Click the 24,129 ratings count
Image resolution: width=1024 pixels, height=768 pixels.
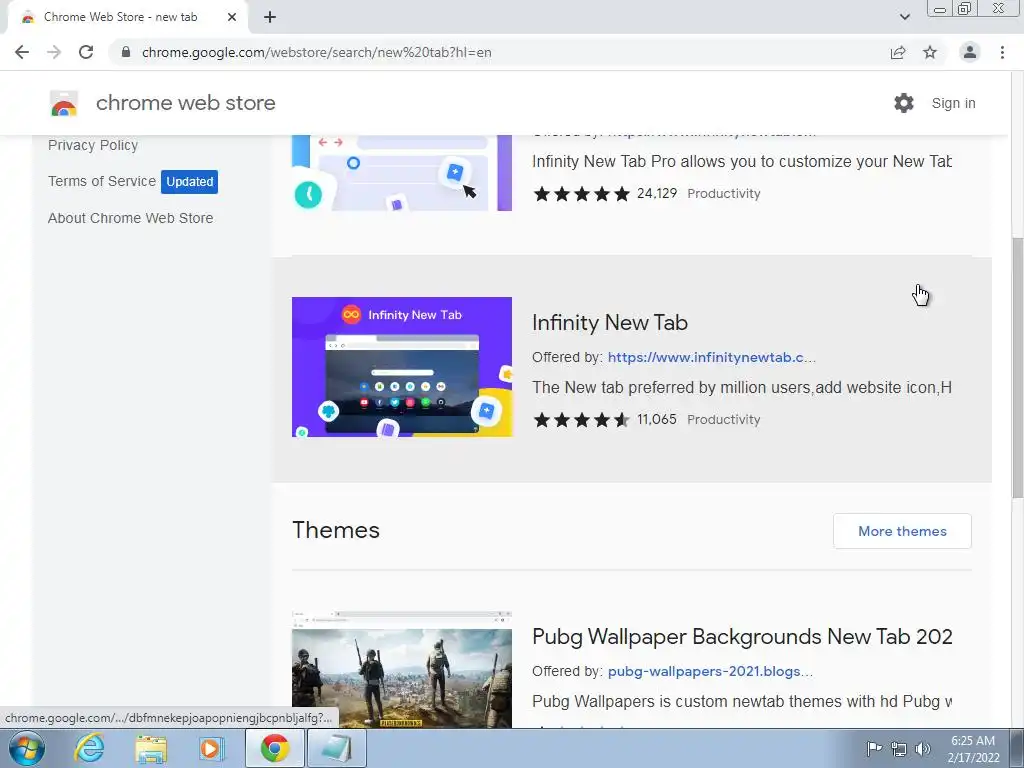(657, 193)
